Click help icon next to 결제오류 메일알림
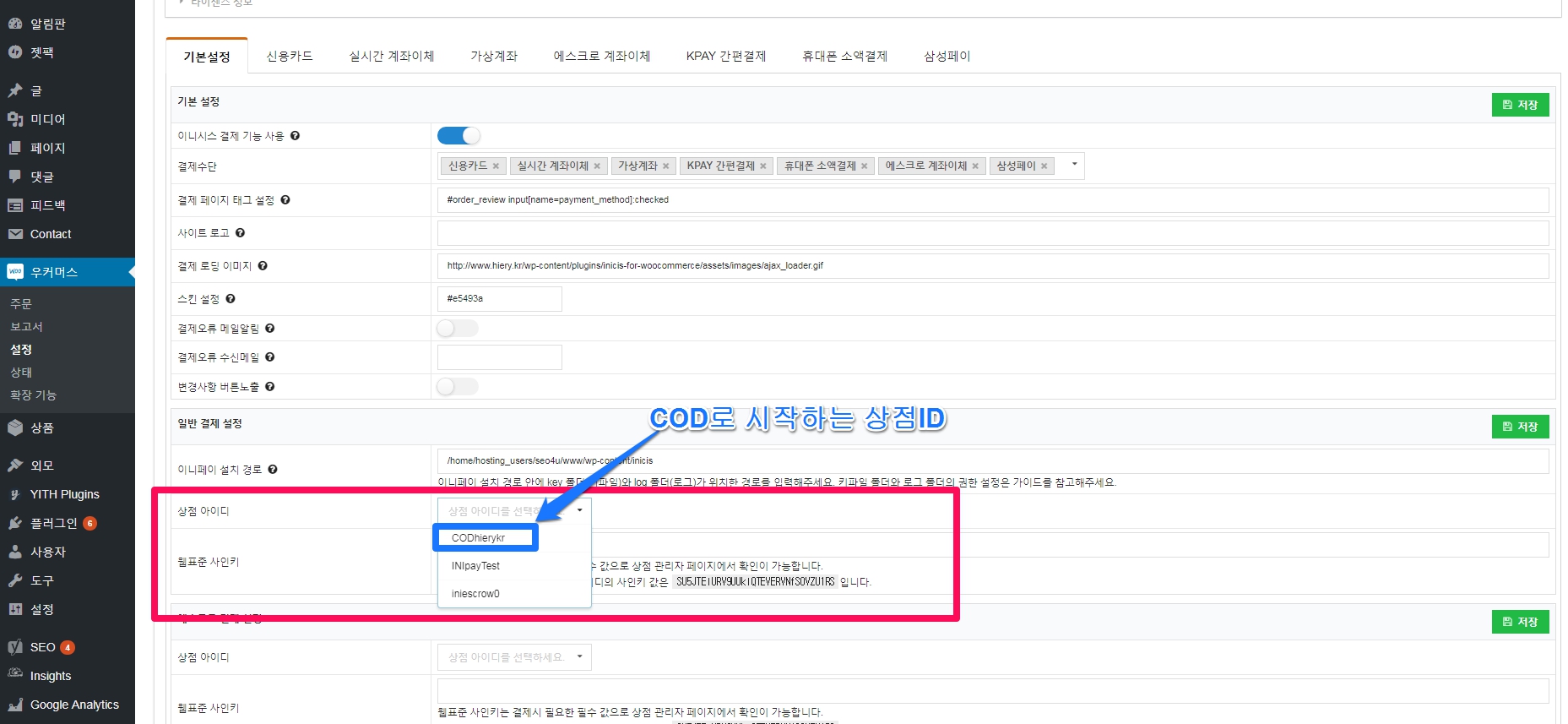This screenshot has width=1568, height=724. pyautogui.click(x=269, y=328)
